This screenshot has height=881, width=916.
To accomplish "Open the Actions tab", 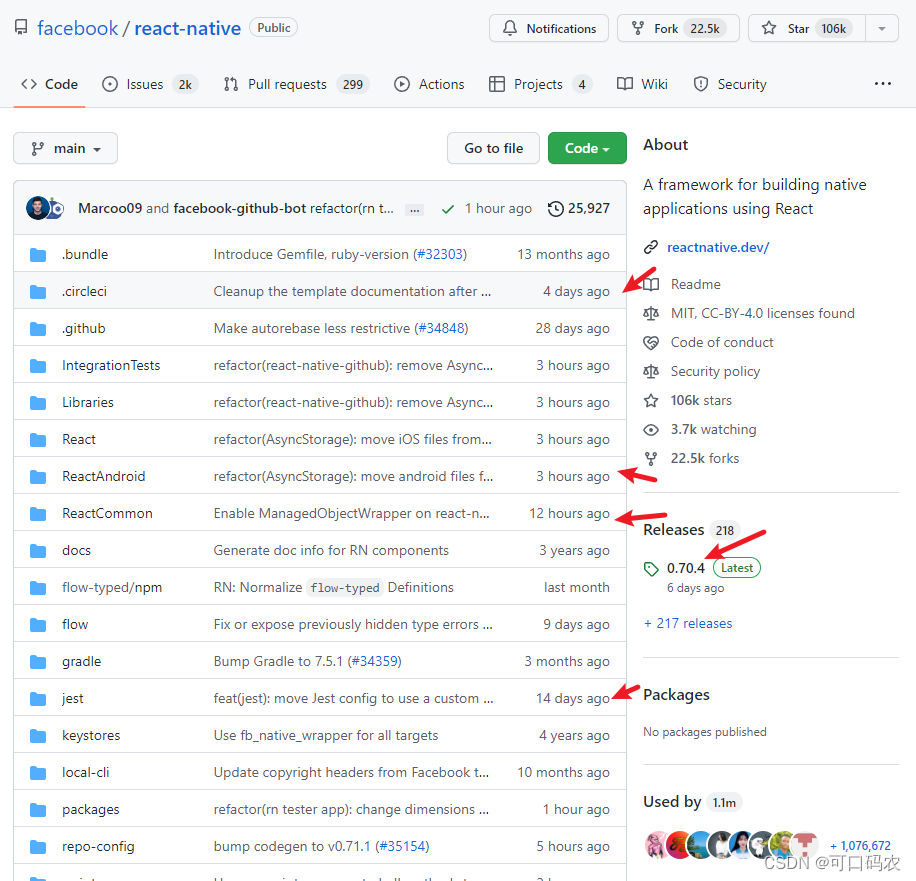I will pyautogui.click(x=429, y=84).
